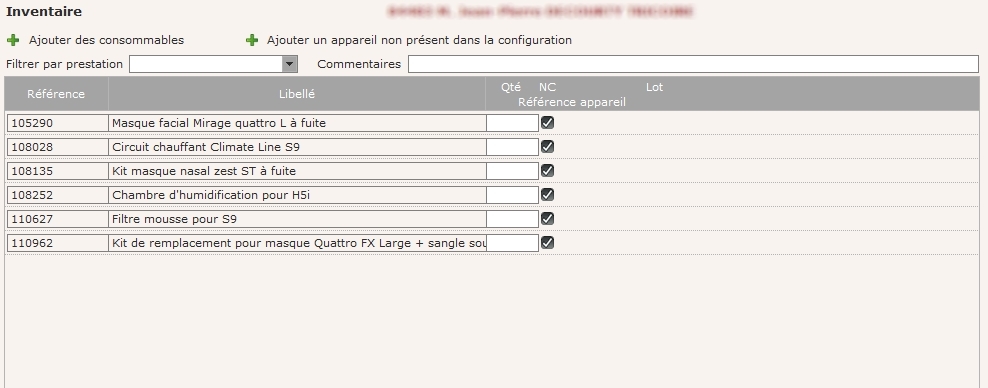Toggle NC checkbox for reference 110962 row
988x388 pixels.
pyautogui.click(x=548, y=242)
